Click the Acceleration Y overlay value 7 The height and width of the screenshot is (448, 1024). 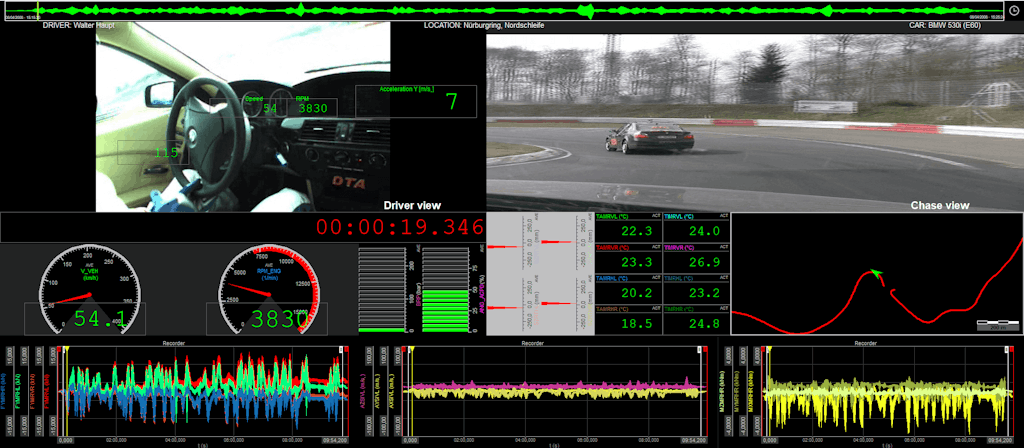[x=451, y=102]
